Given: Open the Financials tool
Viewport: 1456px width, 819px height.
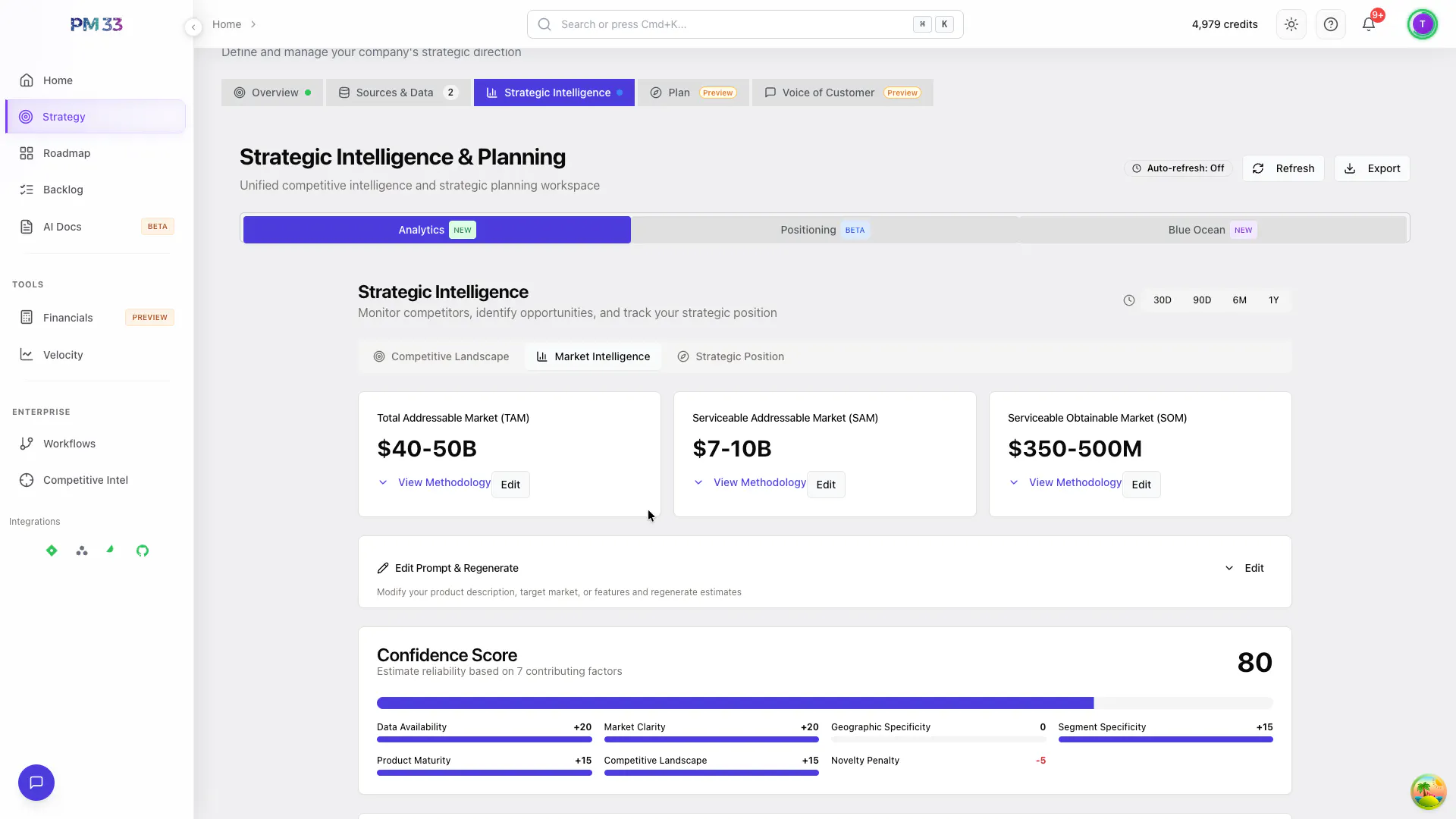Looking at the screenshot, I should 95,318.
